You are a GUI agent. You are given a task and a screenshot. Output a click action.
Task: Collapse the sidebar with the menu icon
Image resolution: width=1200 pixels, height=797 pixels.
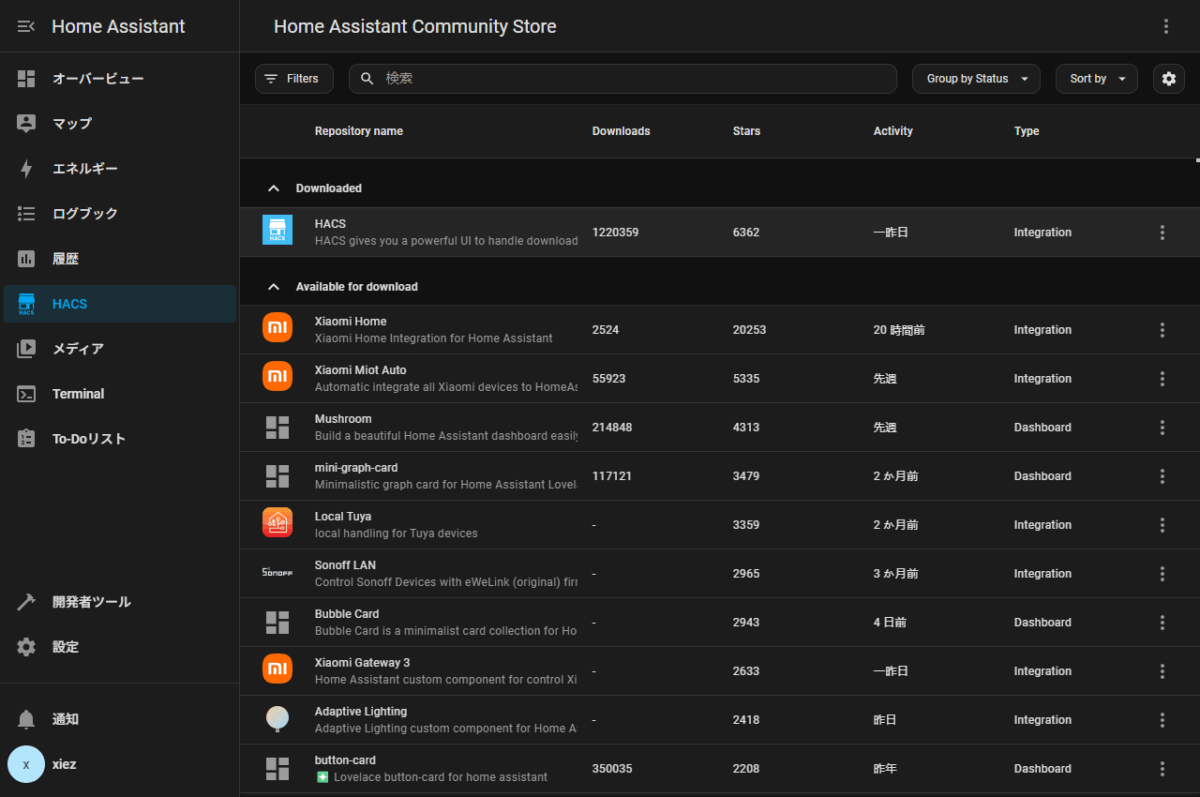27,26
